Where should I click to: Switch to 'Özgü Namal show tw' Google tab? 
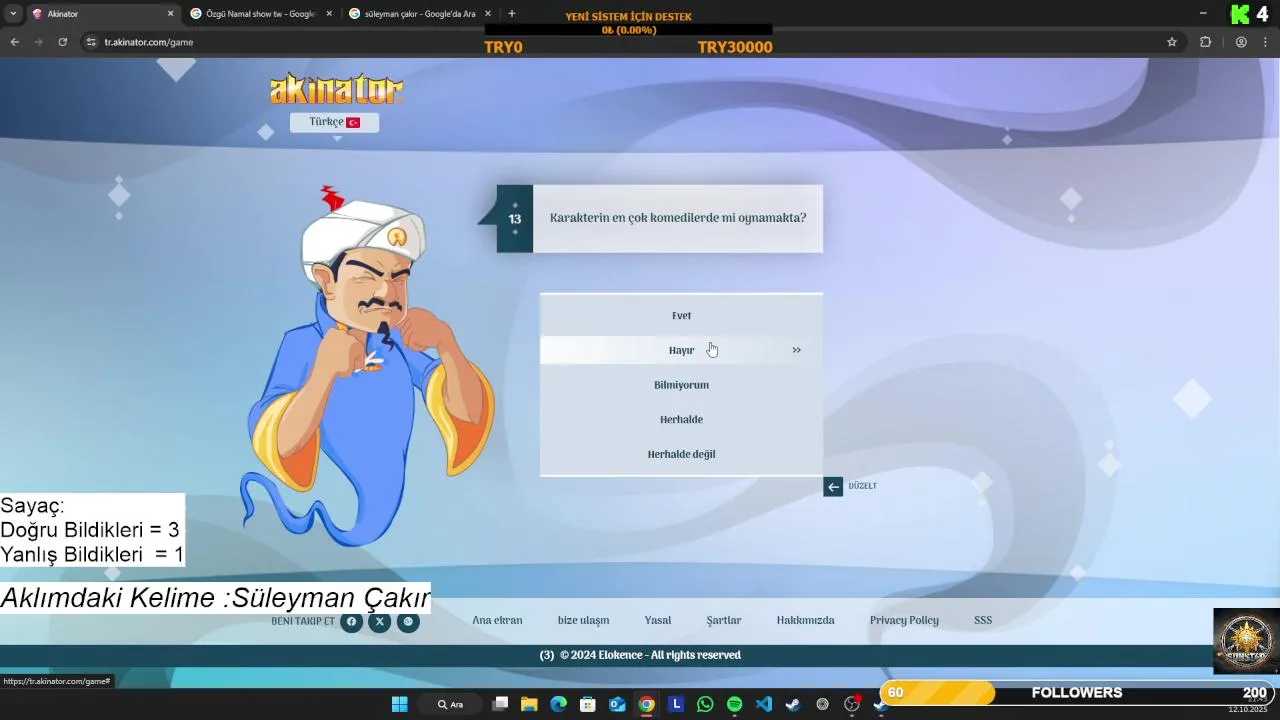tap(260, 14)
